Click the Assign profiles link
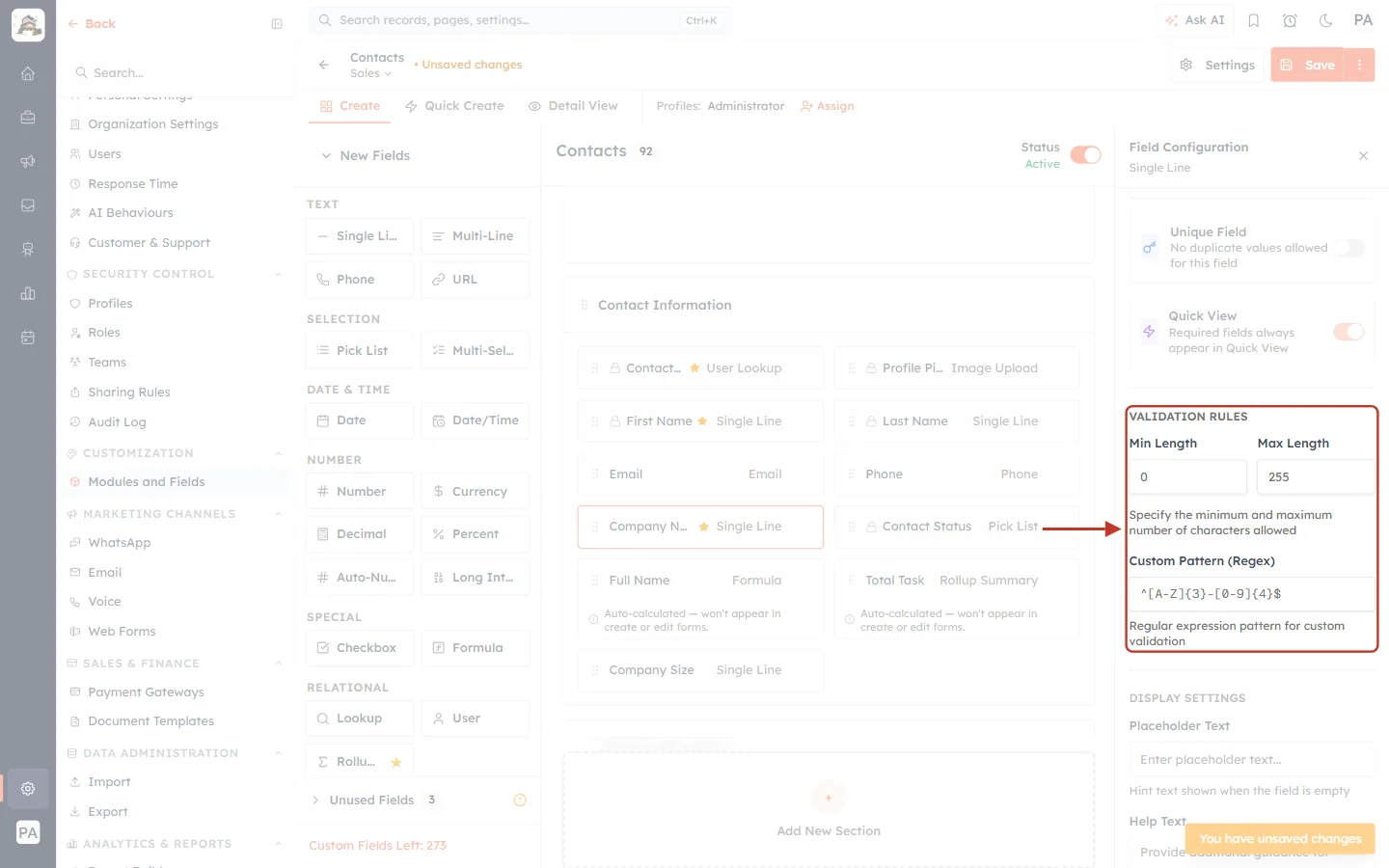1389x868 pixels. point(828,106)
